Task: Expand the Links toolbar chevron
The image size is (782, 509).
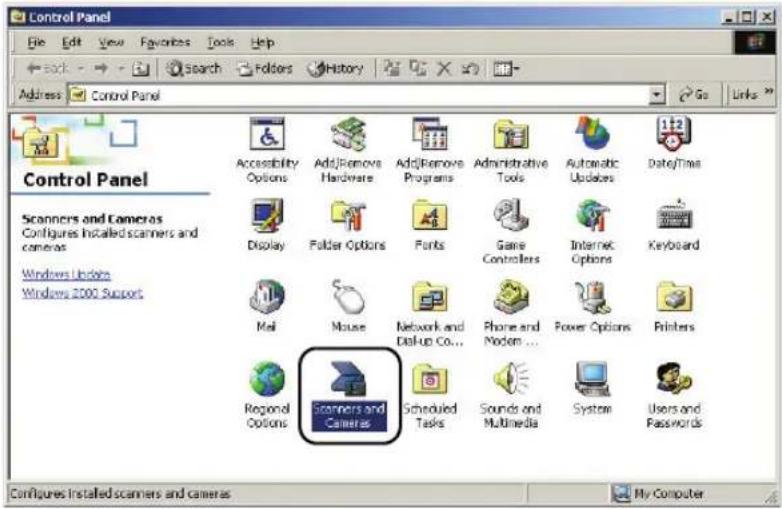Action: click(769, 91)
